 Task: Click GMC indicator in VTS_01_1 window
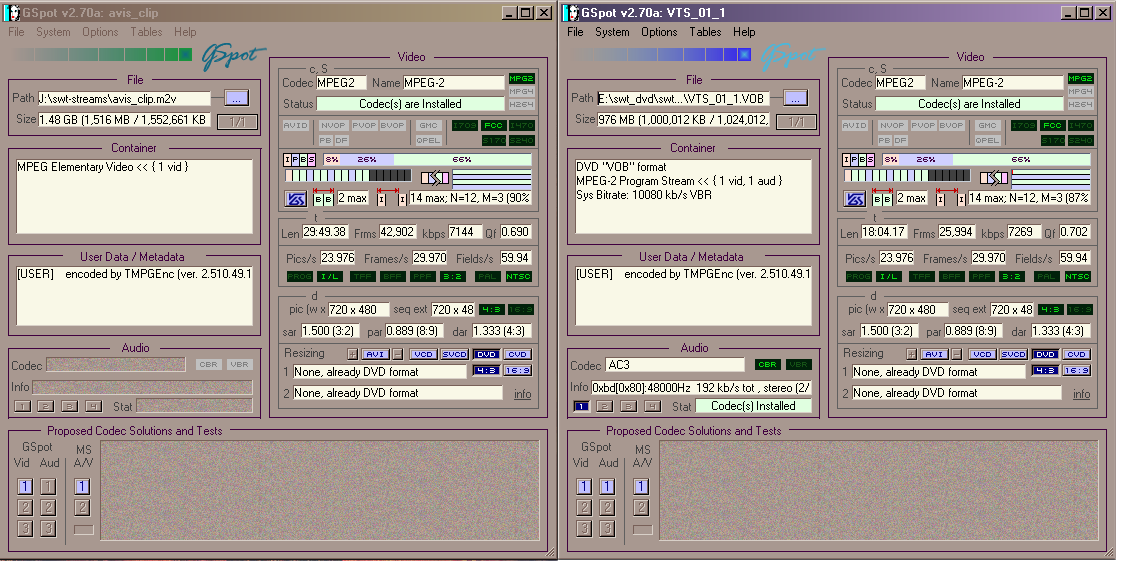coord(987,126)
